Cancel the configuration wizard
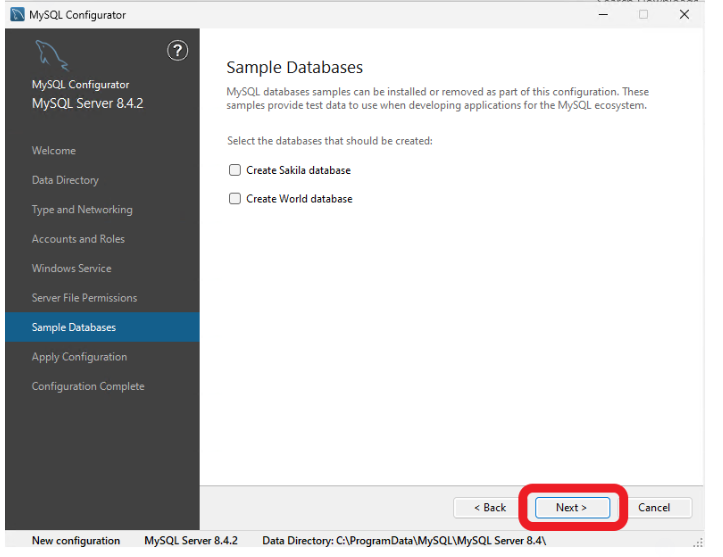 pyautogui.click(x=654, y=507)
